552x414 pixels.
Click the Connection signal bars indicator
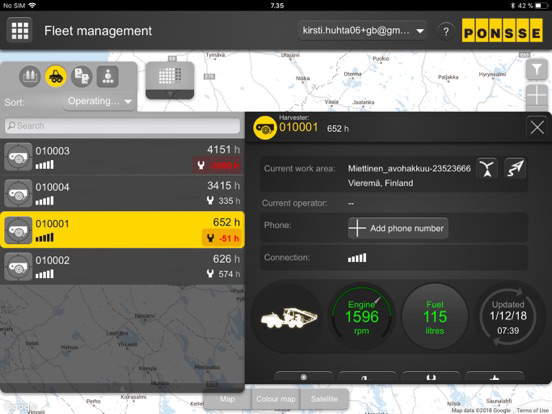click(357, 258)
